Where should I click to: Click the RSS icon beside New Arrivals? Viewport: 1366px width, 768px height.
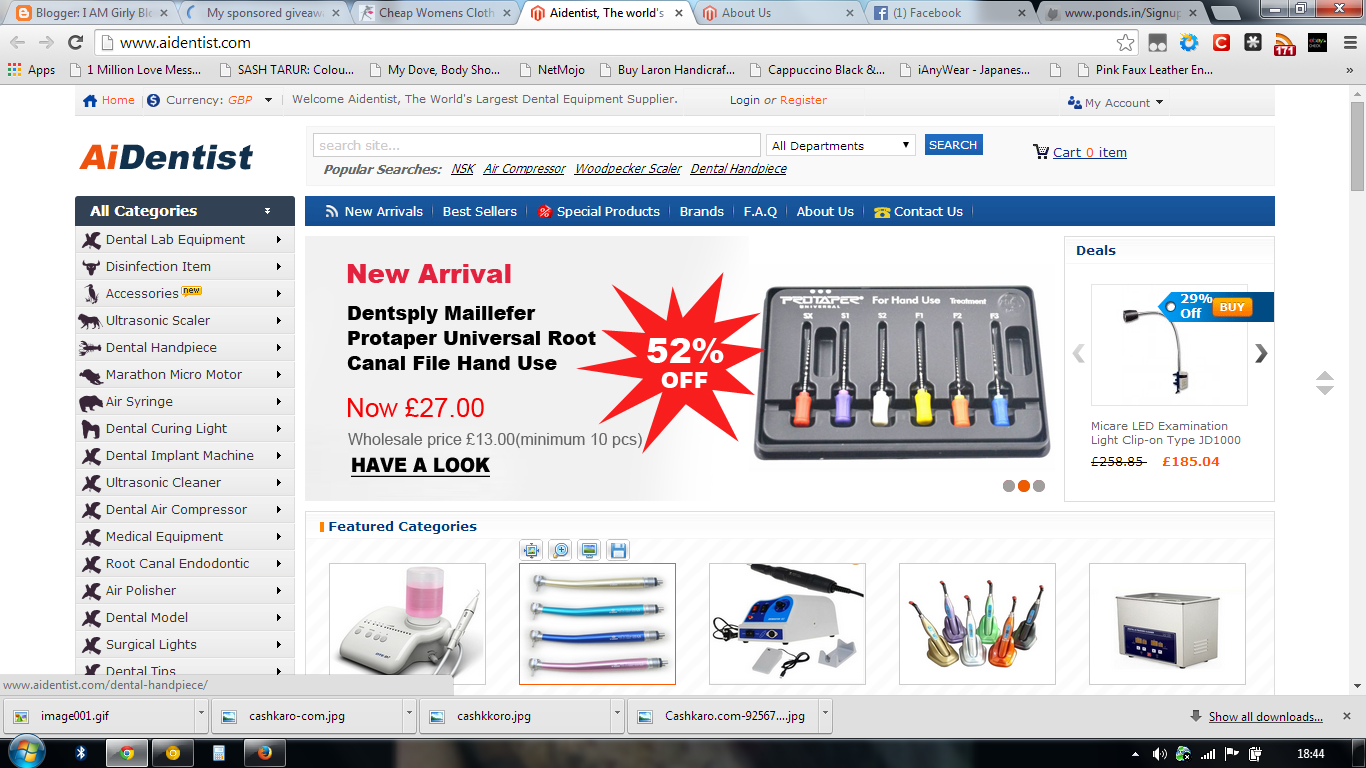point(332,211)
